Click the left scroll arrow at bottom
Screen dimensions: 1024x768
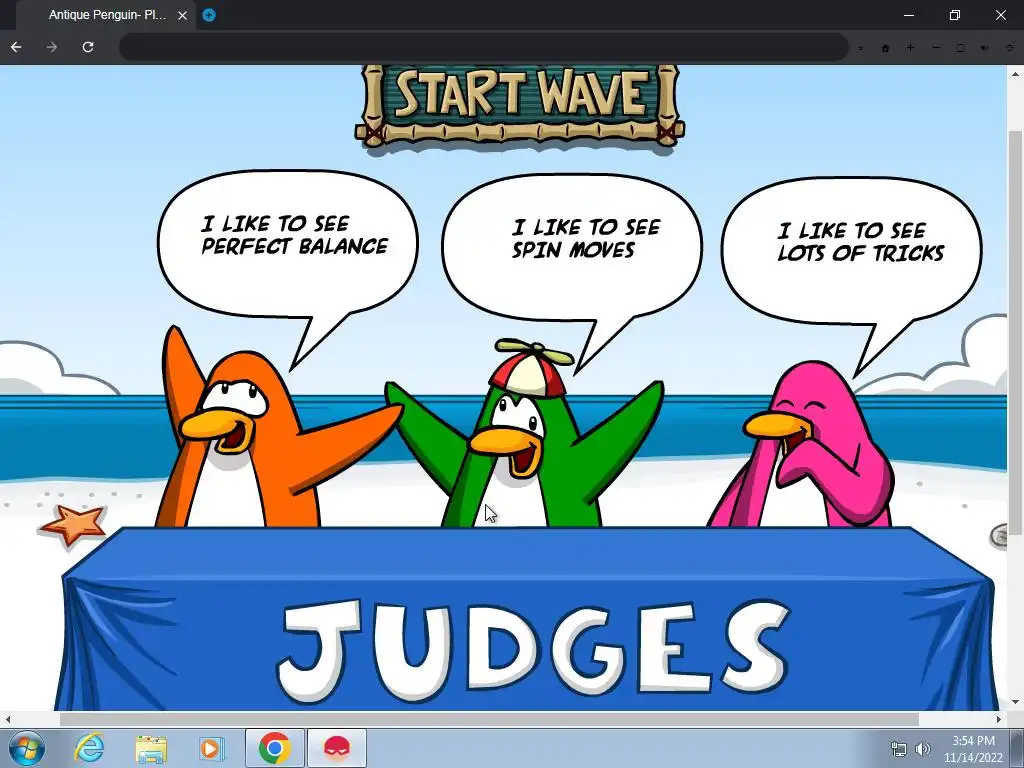point(7,719)
